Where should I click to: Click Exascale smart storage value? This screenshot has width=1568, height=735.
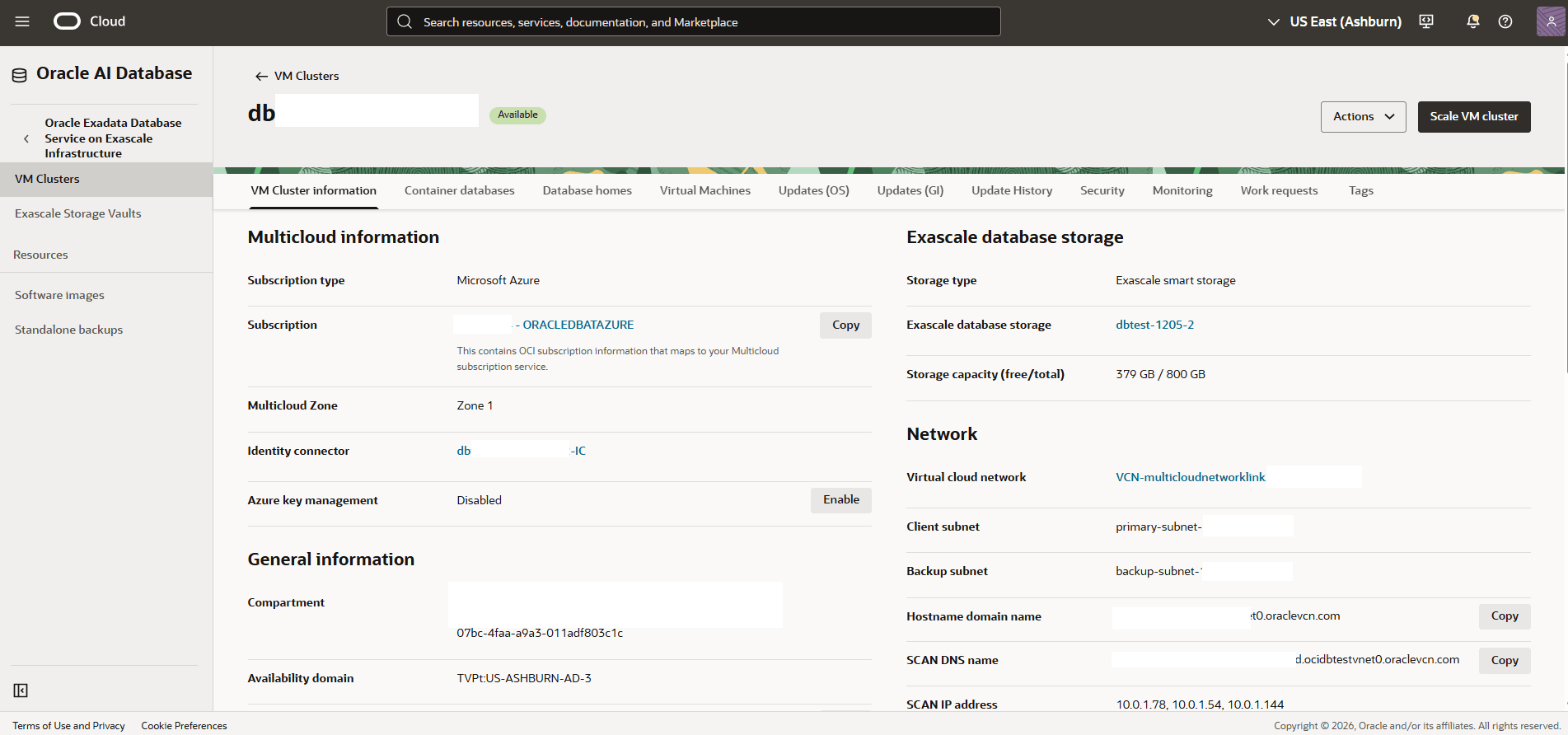(x=1176, y=280)
